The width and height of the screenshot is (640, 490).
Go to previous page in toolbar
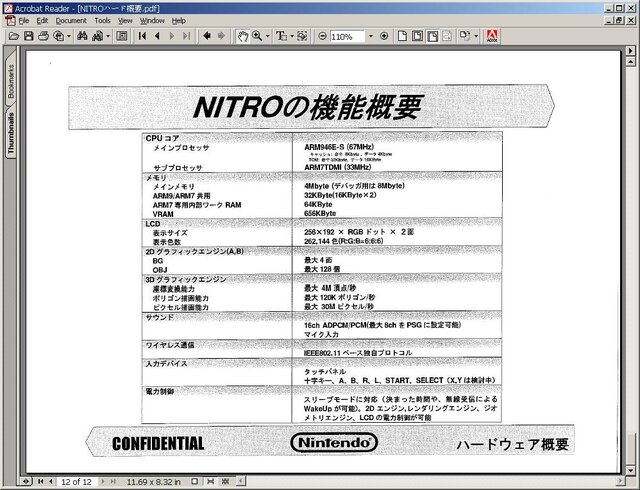pyautogui.click(x=158, y=36)
